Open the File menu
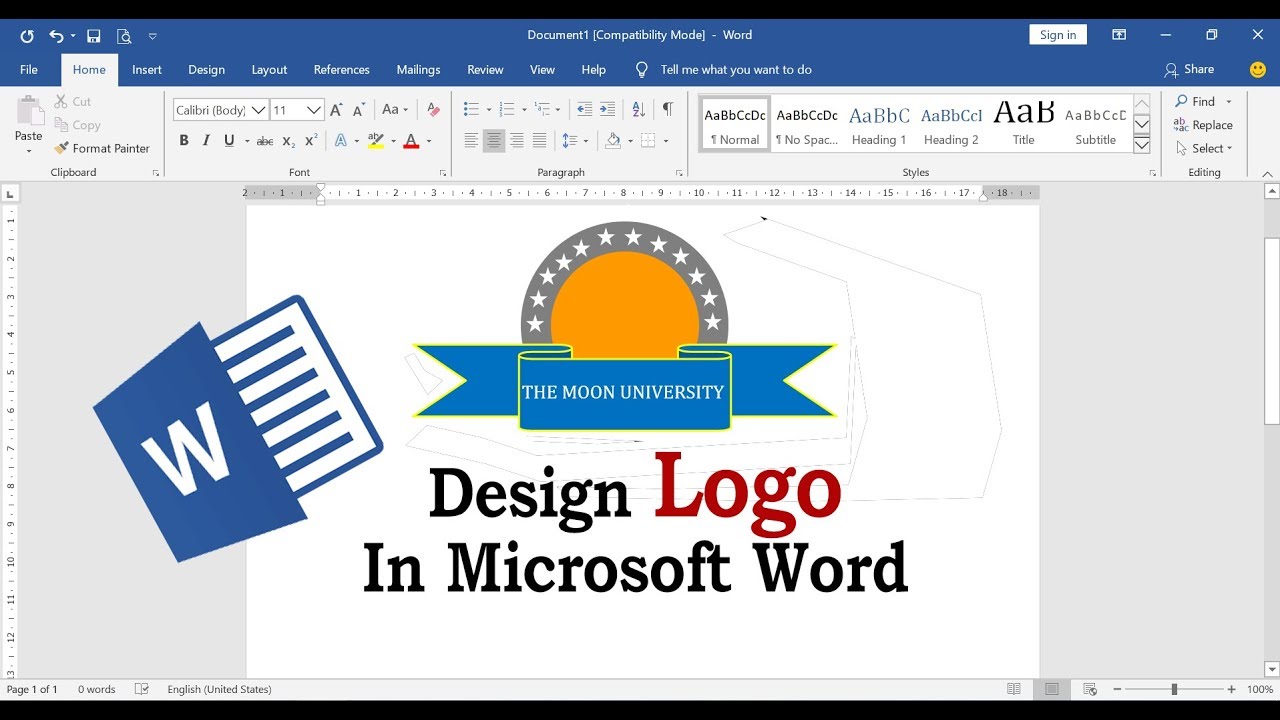The height and width of the screenshot is (720, 1280). [x=29, y=70]
